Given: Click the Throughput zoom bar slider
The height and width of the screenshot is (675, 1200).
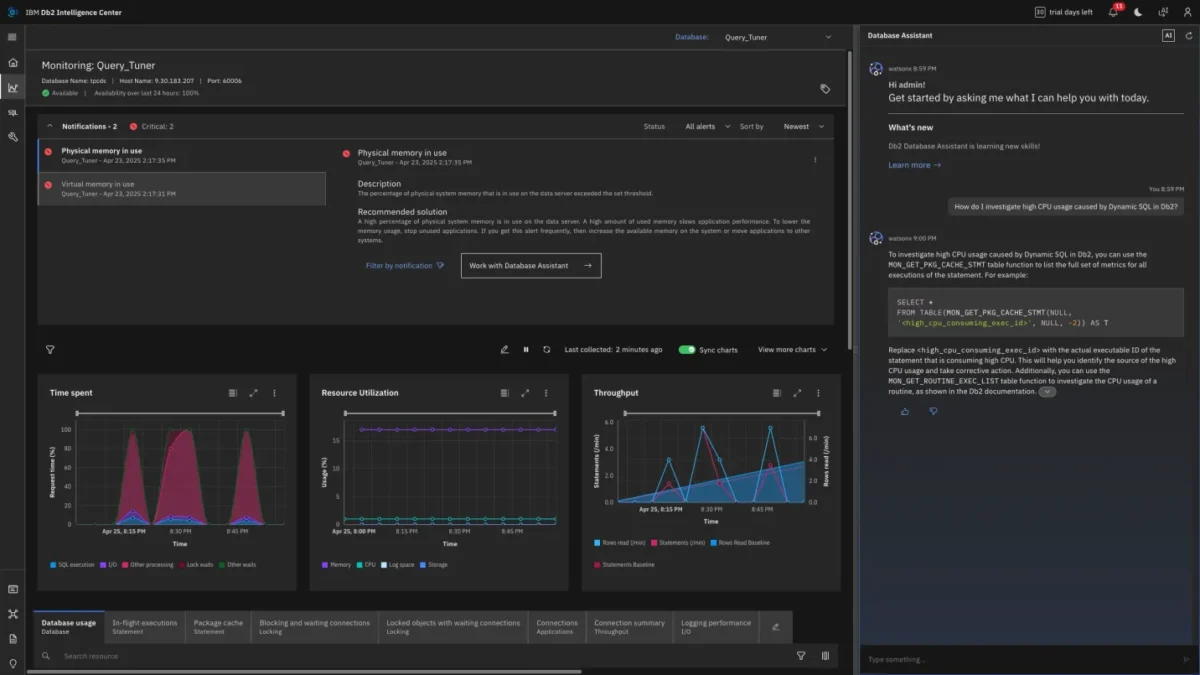Looking at the screenshot, I should (724, 413).
